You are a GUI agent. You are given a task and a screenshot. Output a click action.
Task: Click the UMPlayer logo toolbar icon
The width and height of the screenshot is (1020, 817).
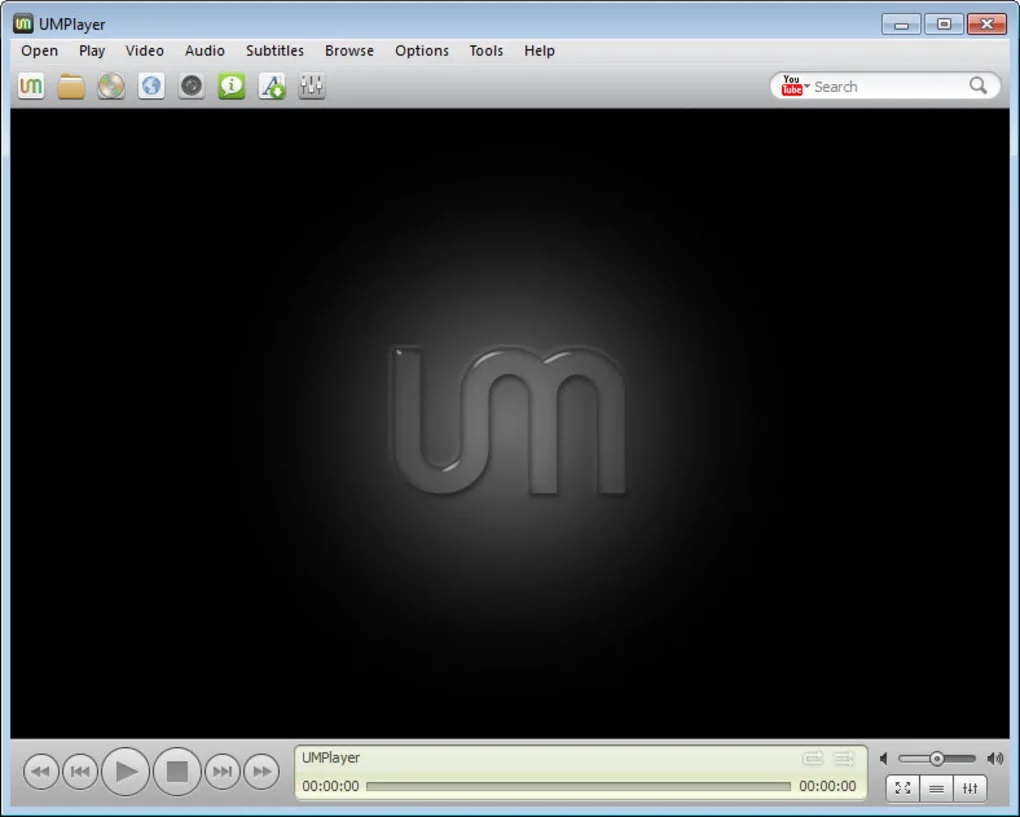tap(31, 86)
